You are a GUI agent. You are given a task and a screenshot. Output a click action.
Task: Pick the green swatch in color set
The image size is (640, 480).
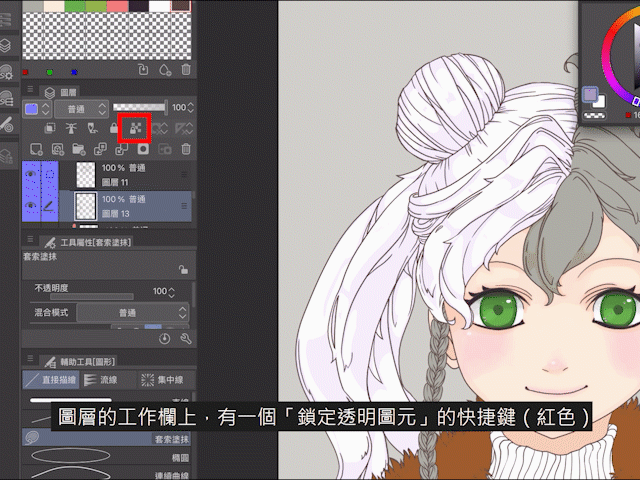click(x=75, y=6)
